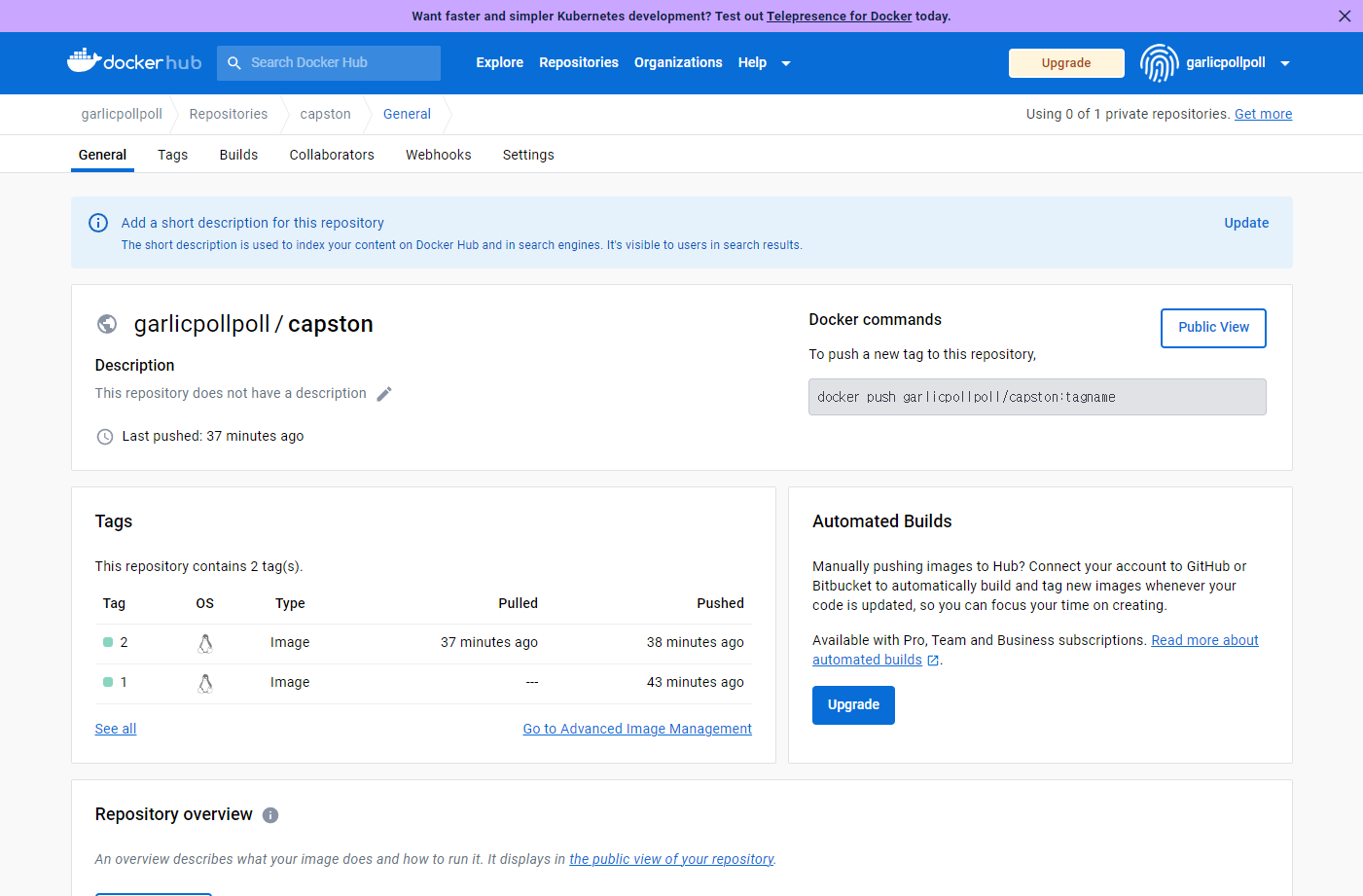This screenshot has height=896, width=1363.
Task: Click tag name 2 in tags table
Action: click(124, 642)
